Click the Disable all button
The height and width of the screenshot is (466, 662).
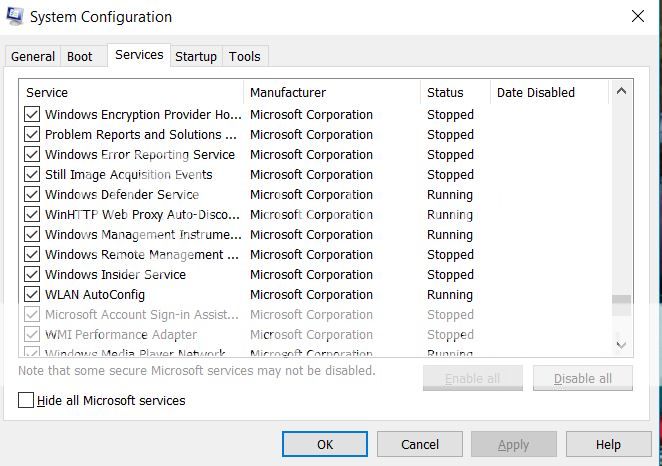tap(583, 378)
